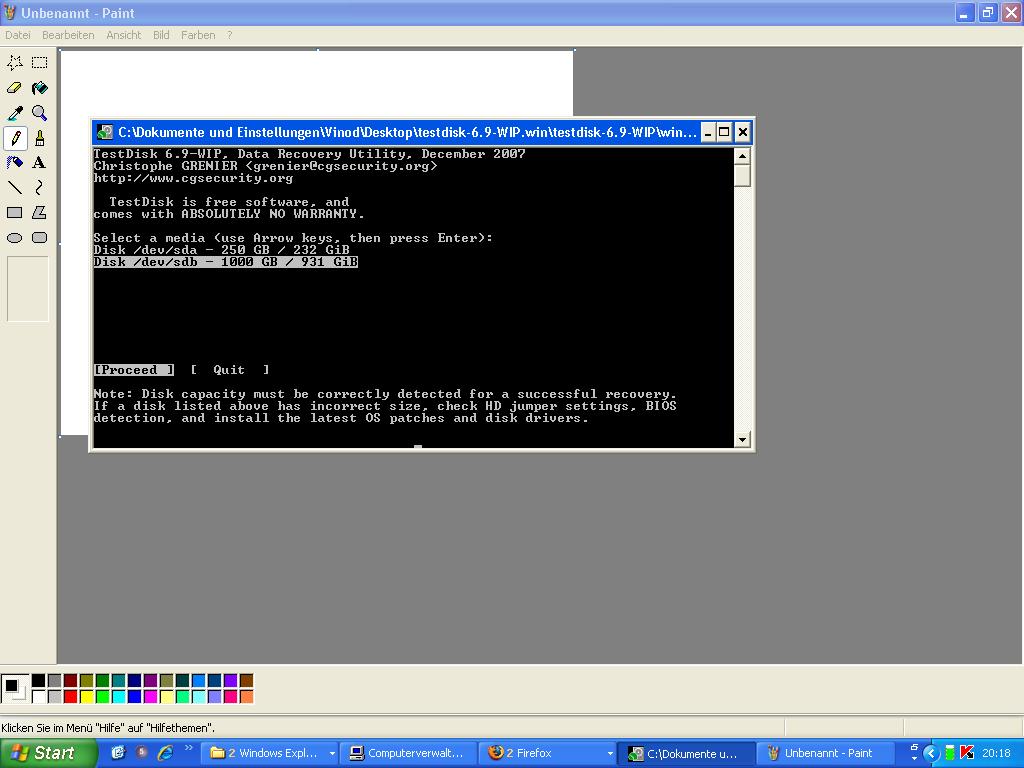Viewport: 1024px width, 768px height.
Task: Choose the Airbrush spray tool
Action: pos(15,163)
